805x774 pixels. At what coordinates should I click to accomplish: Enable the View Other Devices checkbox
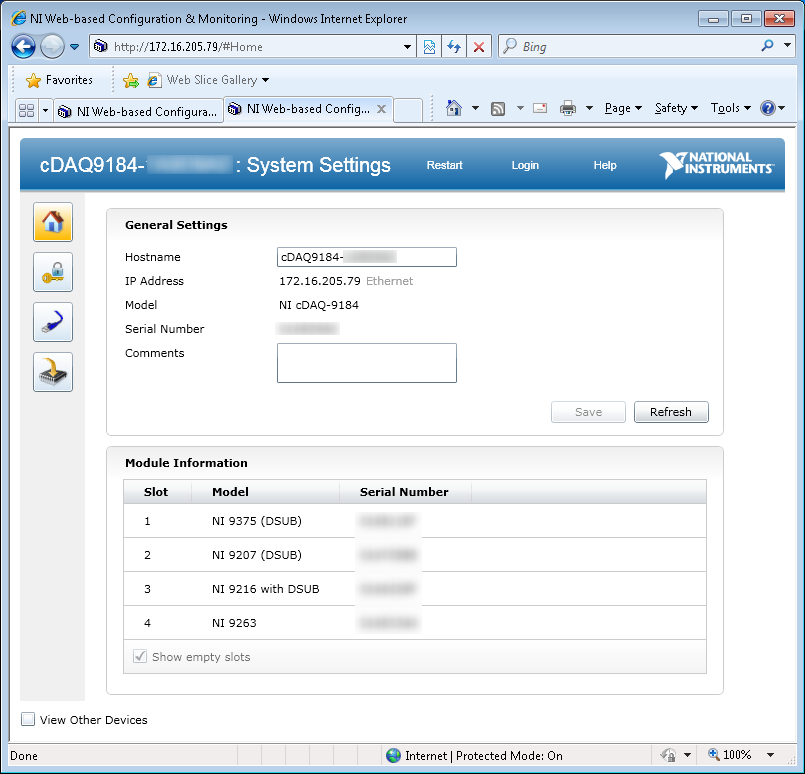[28, 719]
